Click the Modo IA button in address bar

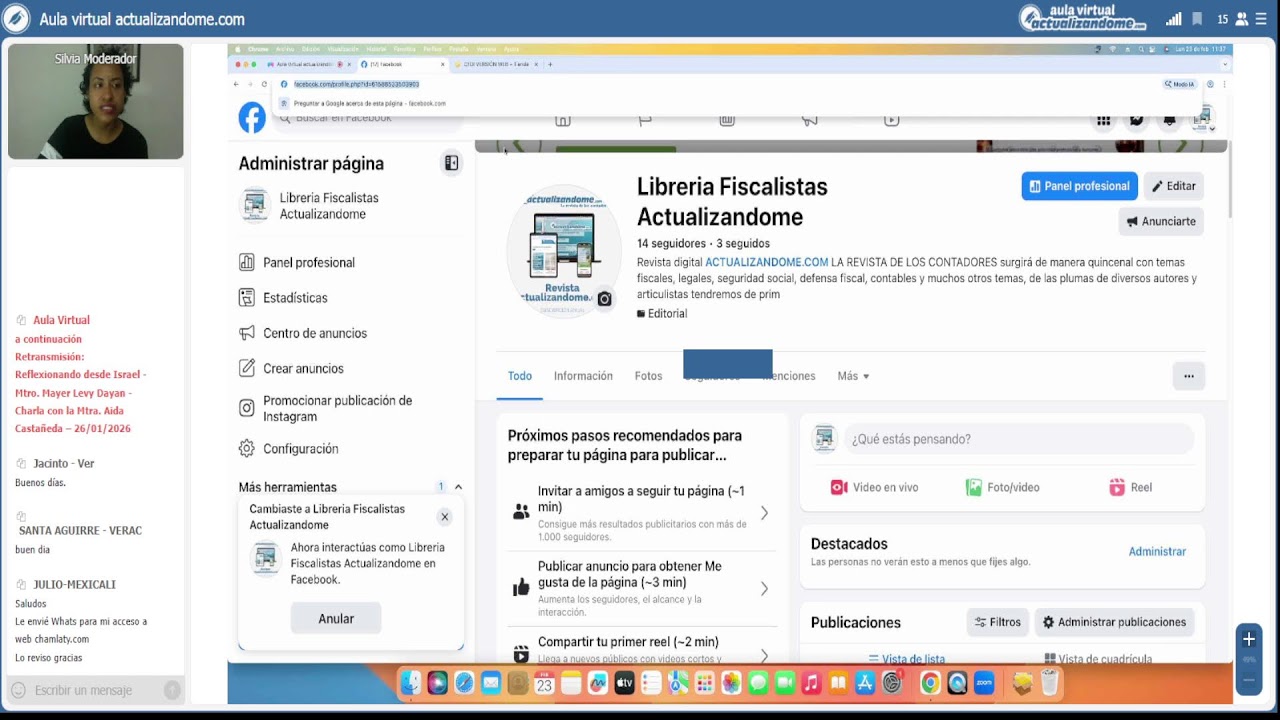point(1180,84)
